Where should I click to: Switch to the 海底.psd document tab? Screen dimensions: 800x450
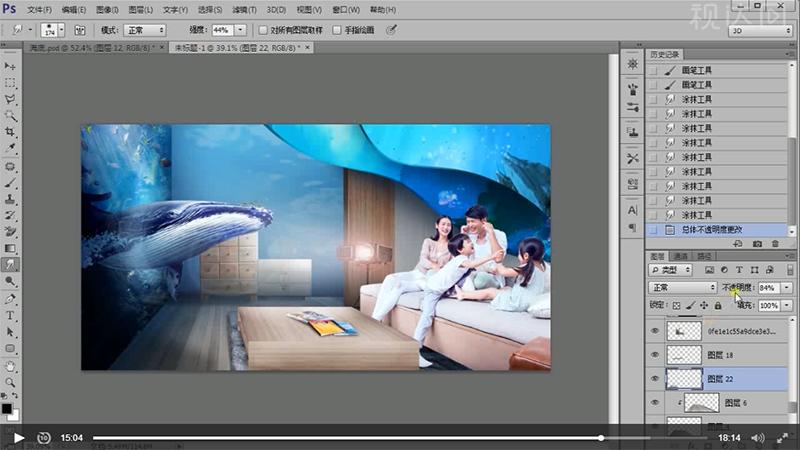coord(85,47)
